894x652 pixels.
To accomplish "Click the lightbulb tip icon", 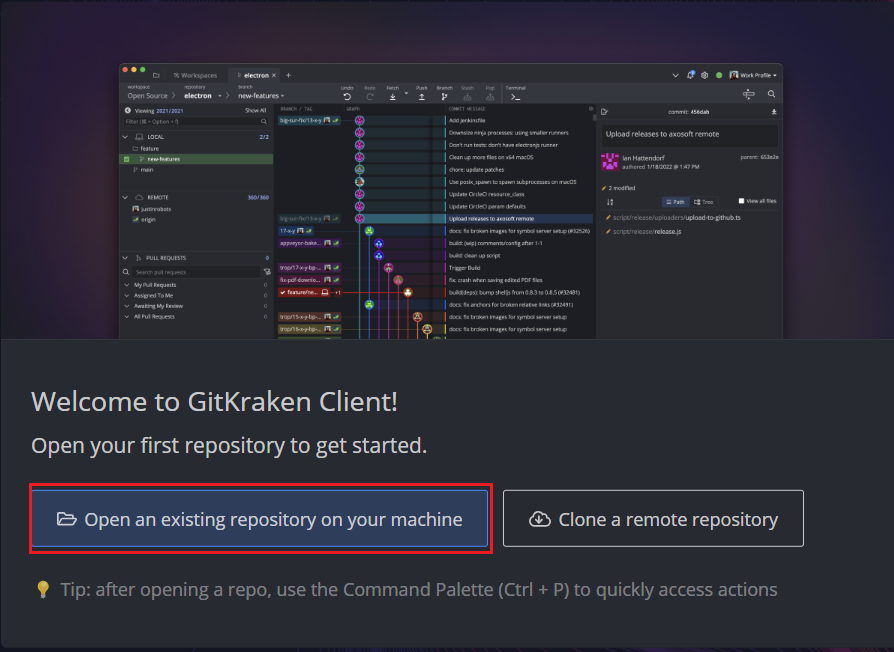I will pos(43,589).
